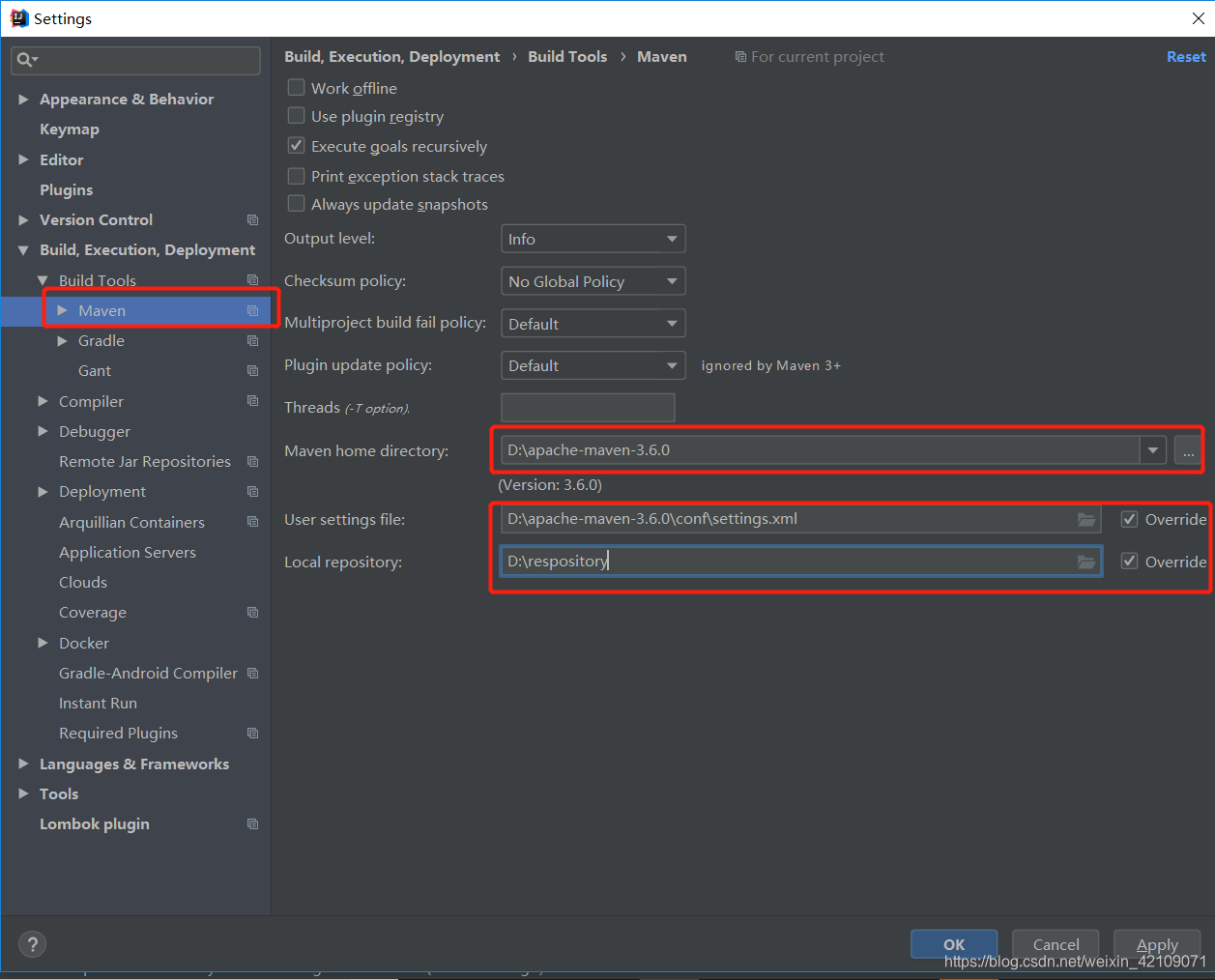Click into the settings search field
The height and width of the screenshot is (980, 1215).
tap(135, 60)
